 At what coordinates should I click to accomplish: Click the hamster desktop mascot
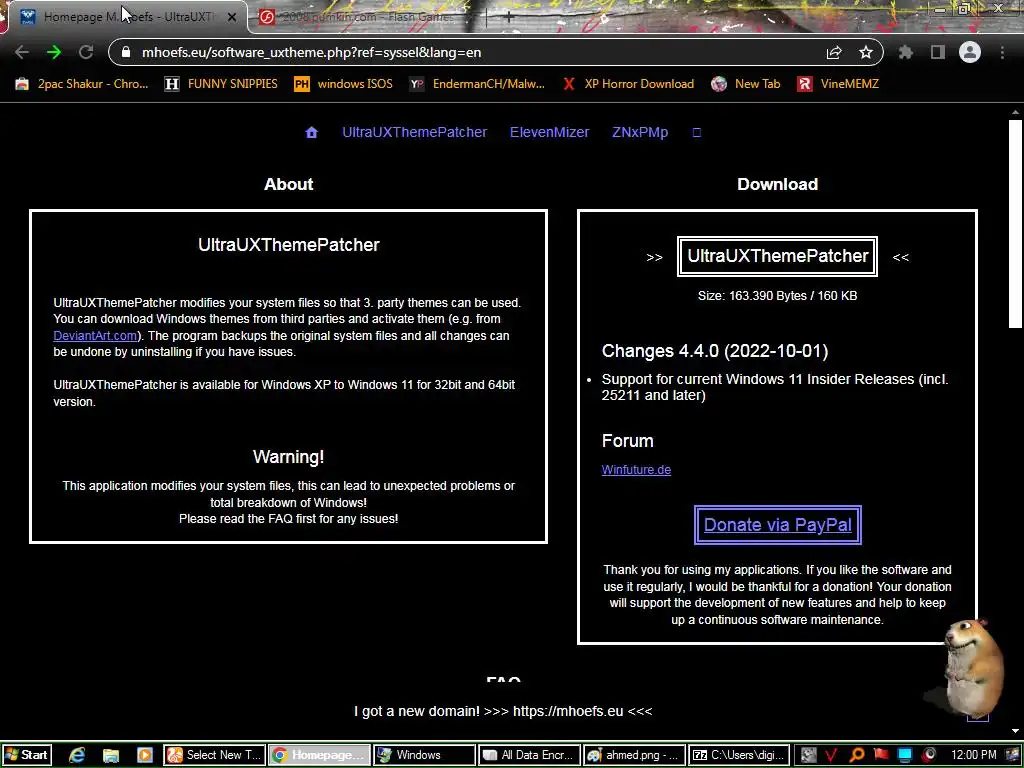(x=971, y=667)
